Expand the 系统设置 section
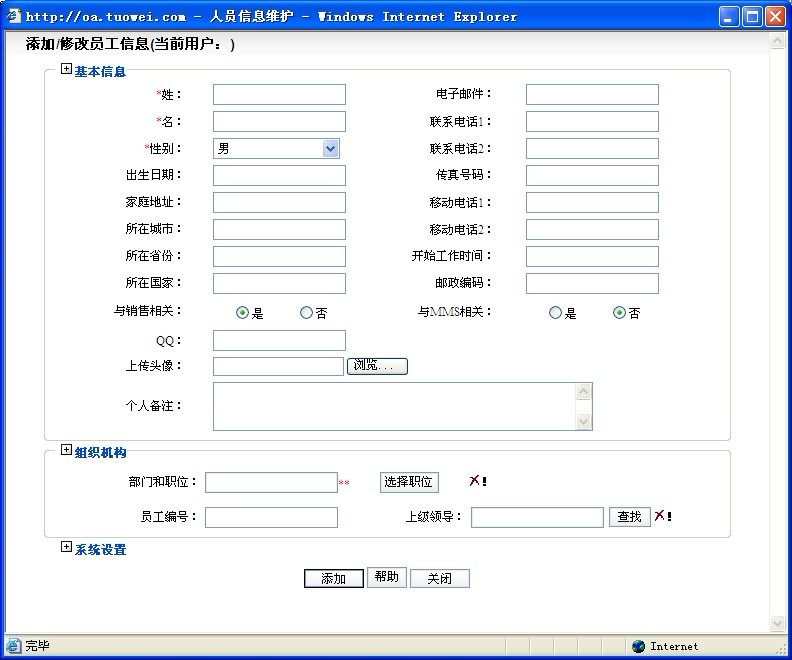The width and height of the screenshot is (792, 660). click(x=67, y=548)
